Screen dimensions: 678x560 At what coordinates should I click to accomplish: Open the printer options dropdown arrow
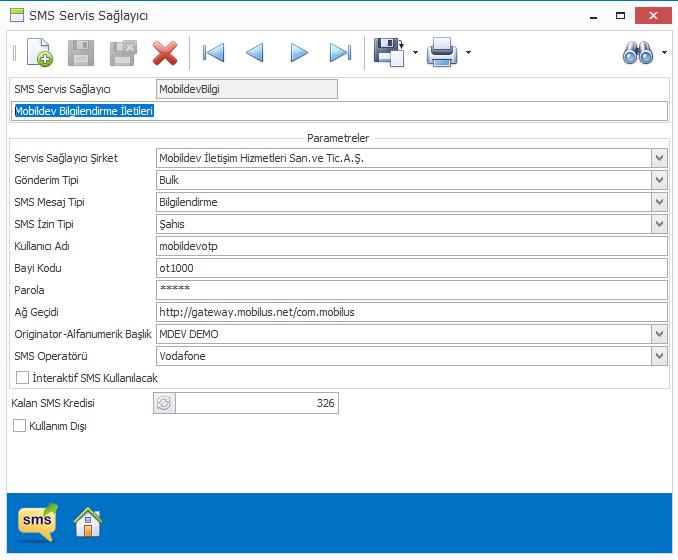pyautogui.click(x=468, y=53)
